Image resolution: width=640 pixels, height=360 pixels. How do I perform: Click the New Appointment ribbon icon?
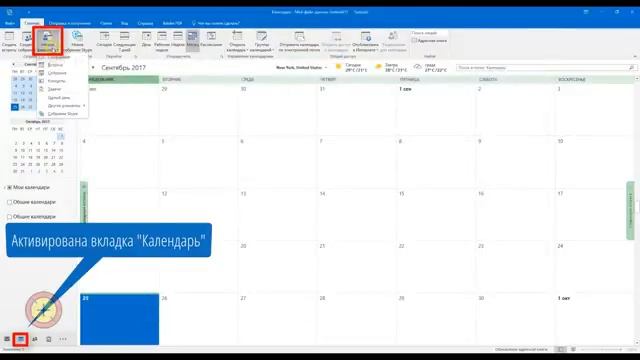(9, 41)
